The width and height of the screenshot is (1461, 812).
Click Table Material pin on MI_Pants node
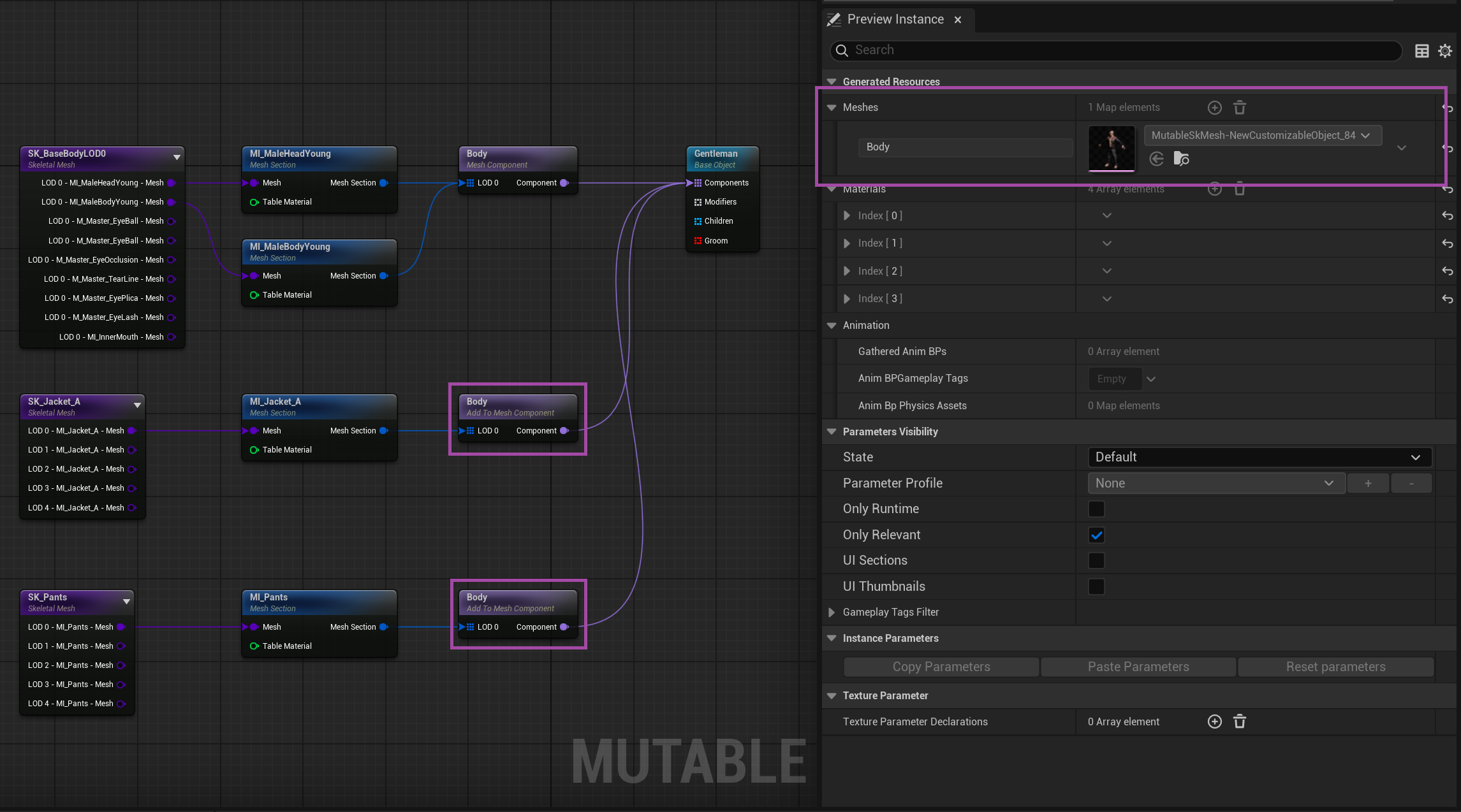(254, 646)
